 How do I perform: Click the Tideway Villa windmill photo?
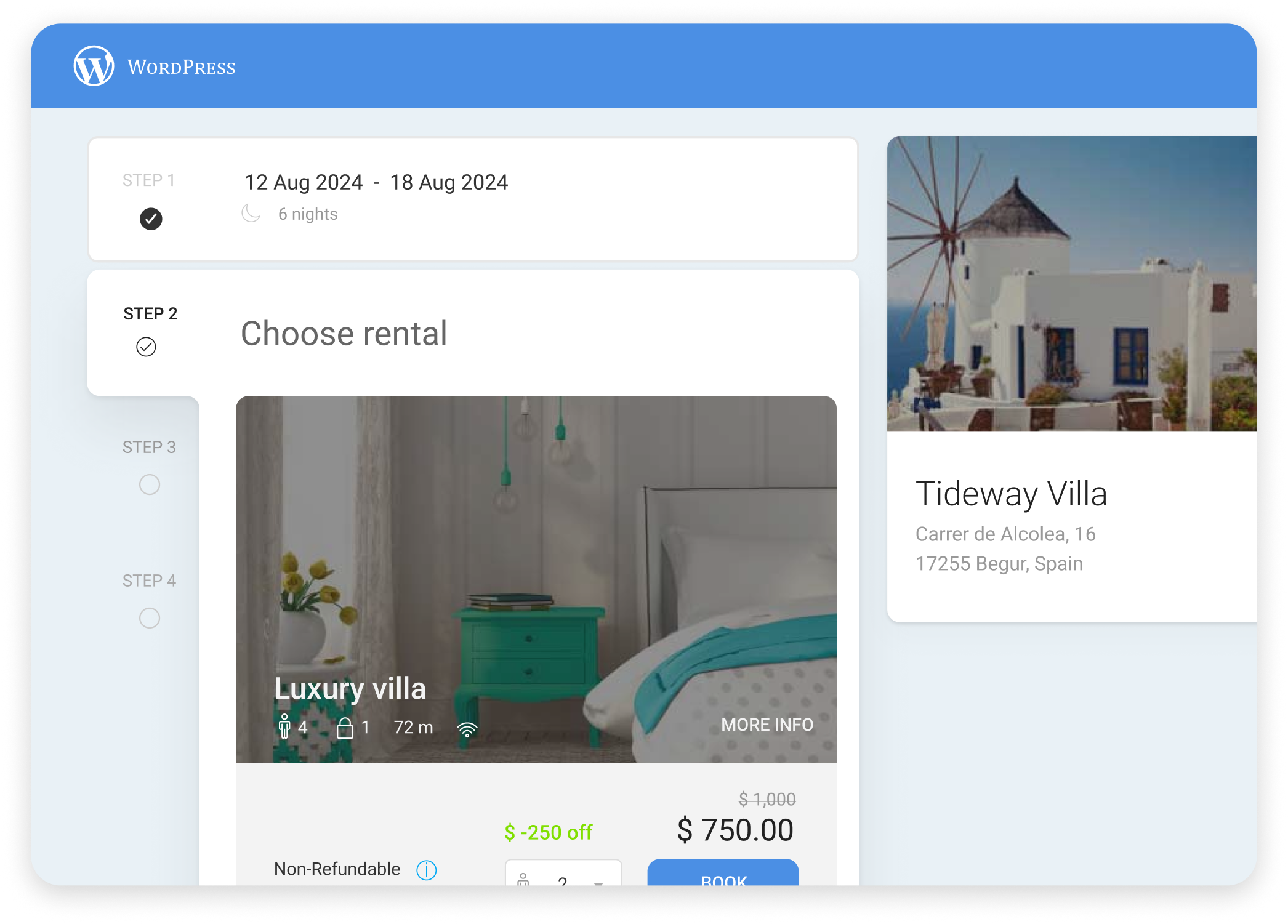point(1071,283)
